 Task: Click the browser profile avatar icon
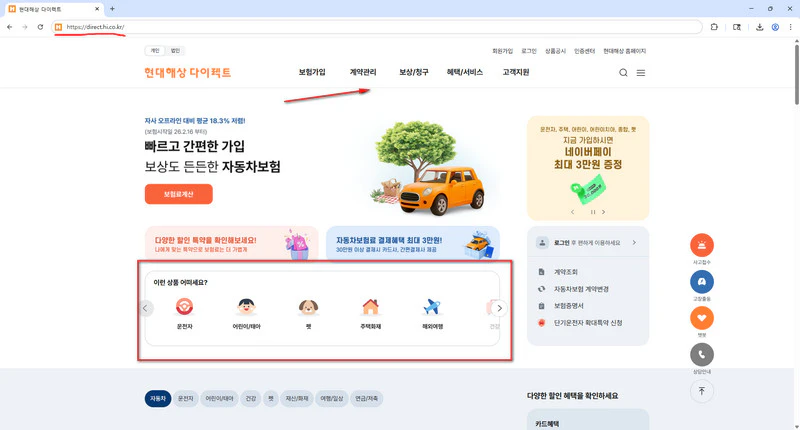click(775, 27)
